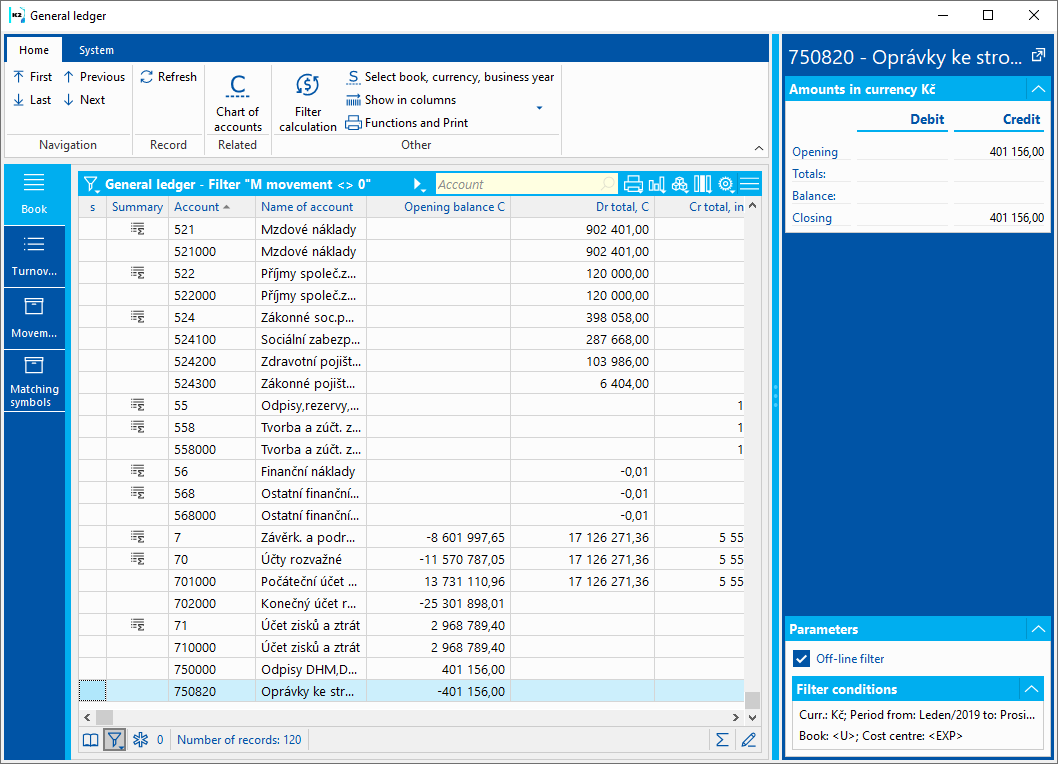Collapse the Filter conditions section
The image size is (1058, 764).
[x=1030, y=689]
